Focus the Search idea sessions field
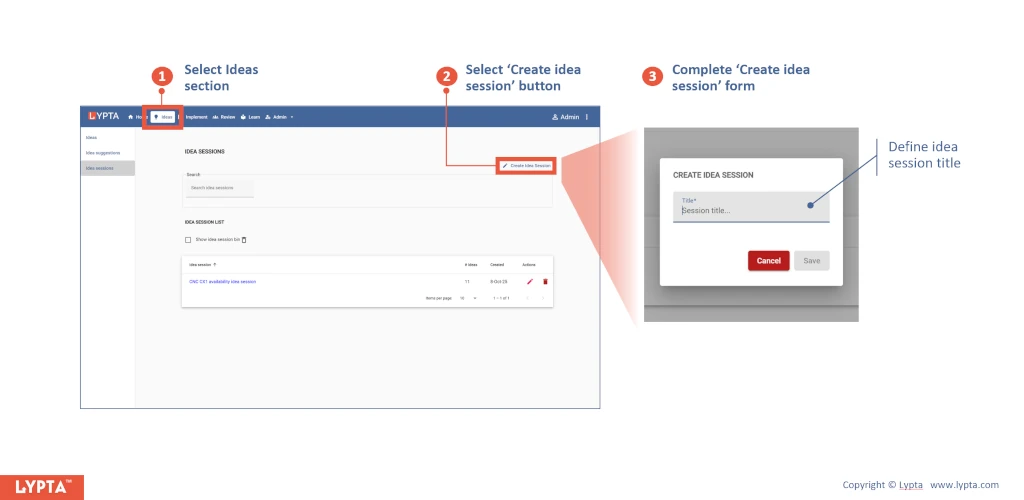 pos(220,188)
